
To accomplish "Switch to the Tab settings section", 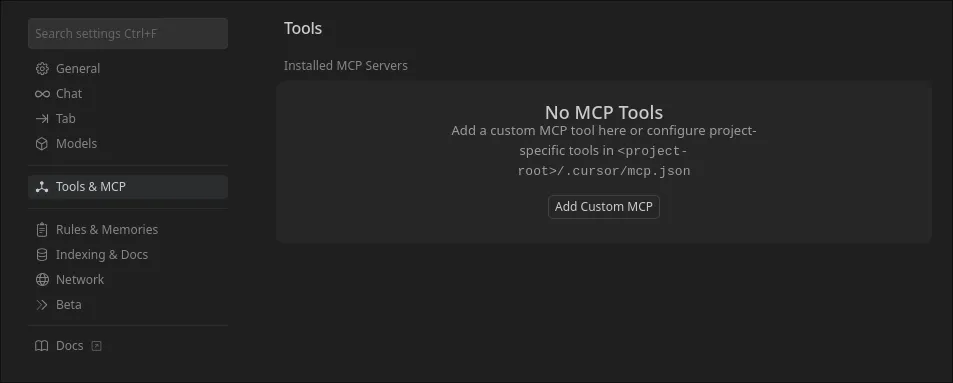I will click(x=128, y=119).
